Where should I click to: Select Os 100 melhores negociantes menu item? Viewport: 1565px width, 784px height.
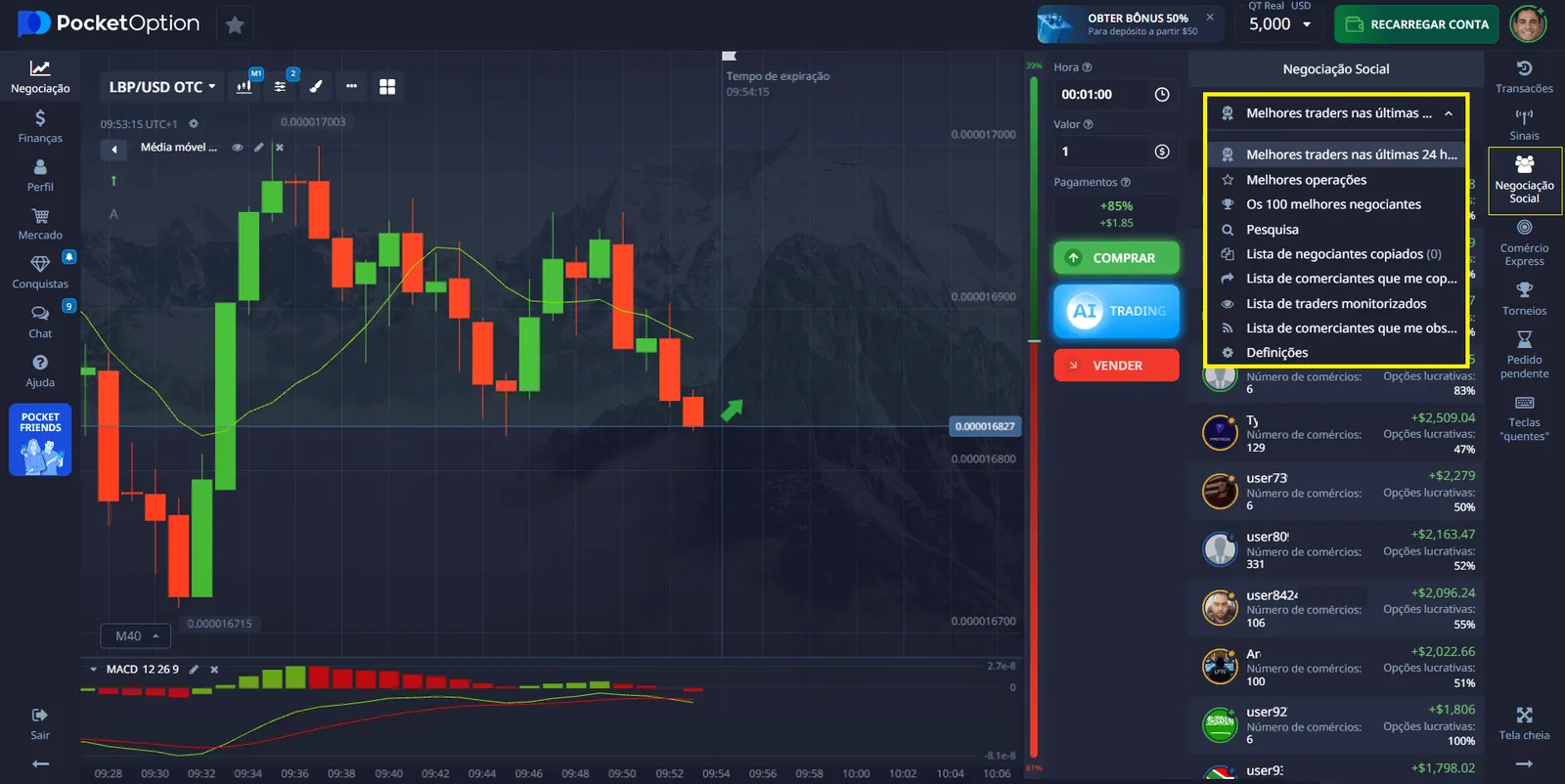(1333, 204)
